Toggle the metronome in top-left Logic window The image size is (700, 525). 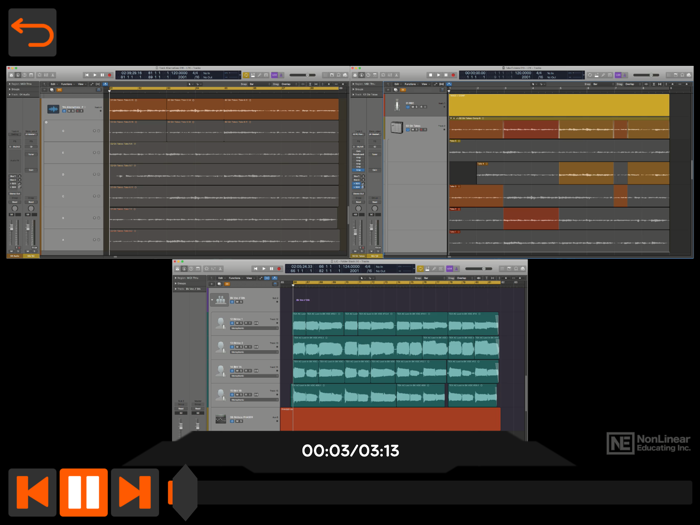coord(281,75)
